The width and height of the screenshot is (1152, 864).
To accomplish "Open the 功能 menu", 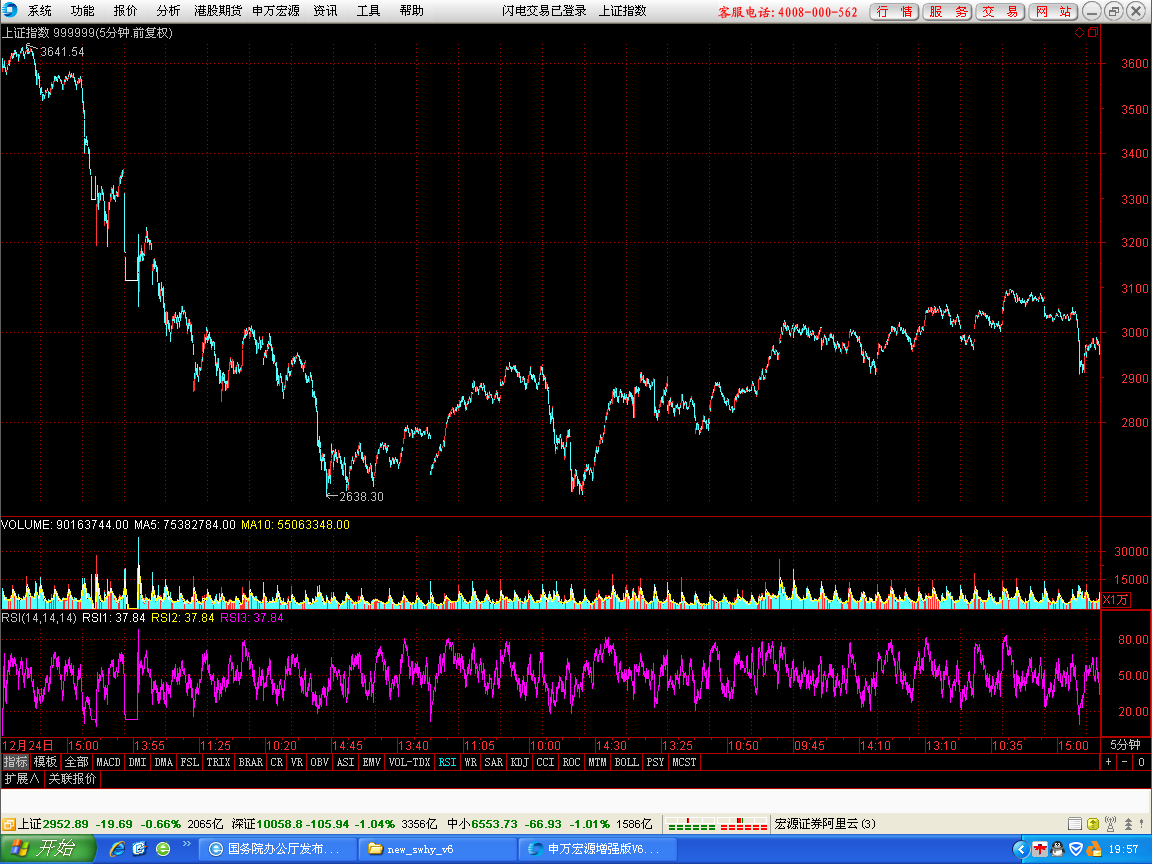I will click(82, 10).
